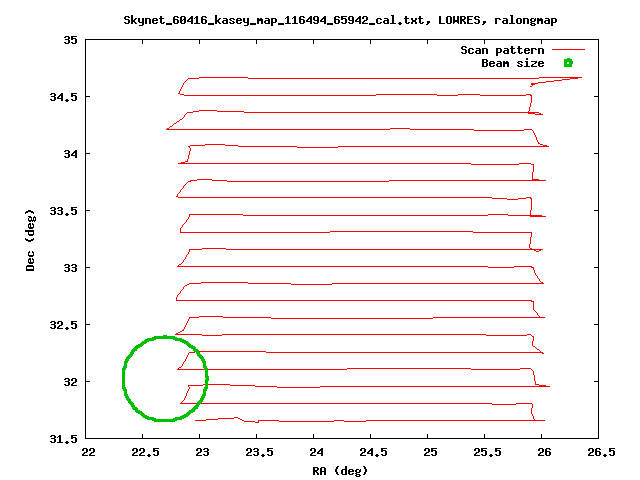
Task: Click the RA (deg) x-axis label
Action: (341, 470)
